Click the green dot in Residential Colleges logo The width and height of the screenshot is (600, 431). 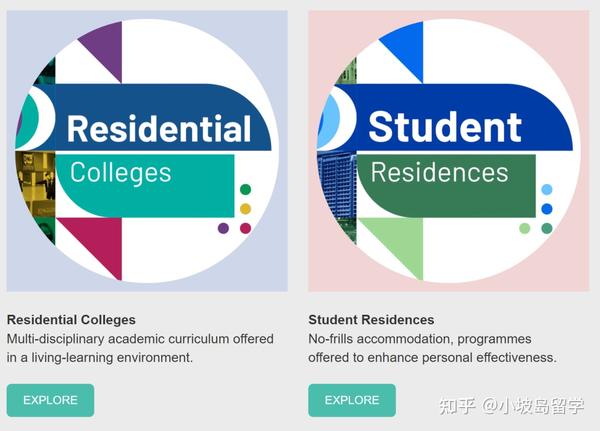(x=245, y=190)
